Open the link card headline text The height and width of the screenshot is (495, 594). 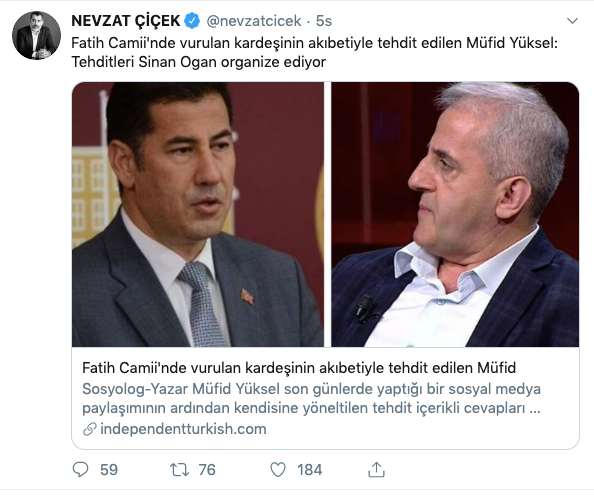pyautogui.click(x=299, y=368)
